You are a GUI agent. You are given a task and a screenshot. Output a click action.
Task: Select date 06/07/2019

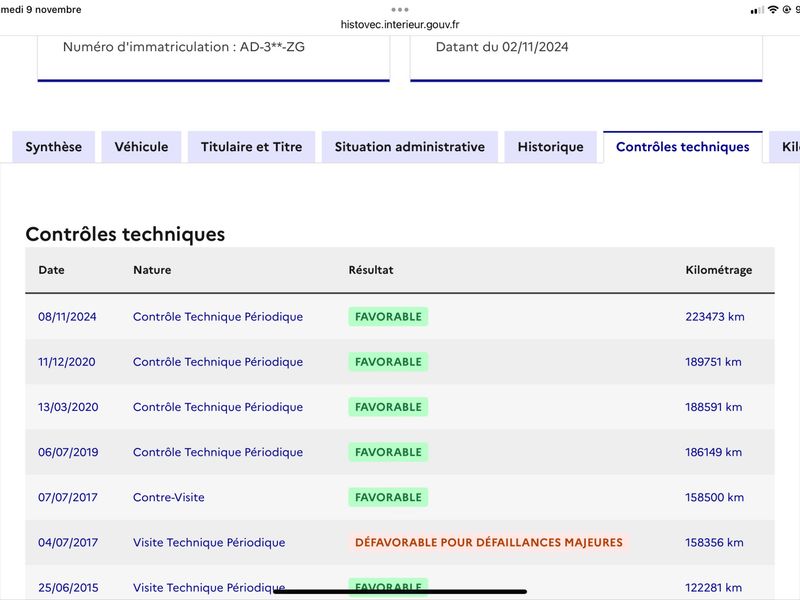coord(68,452)
